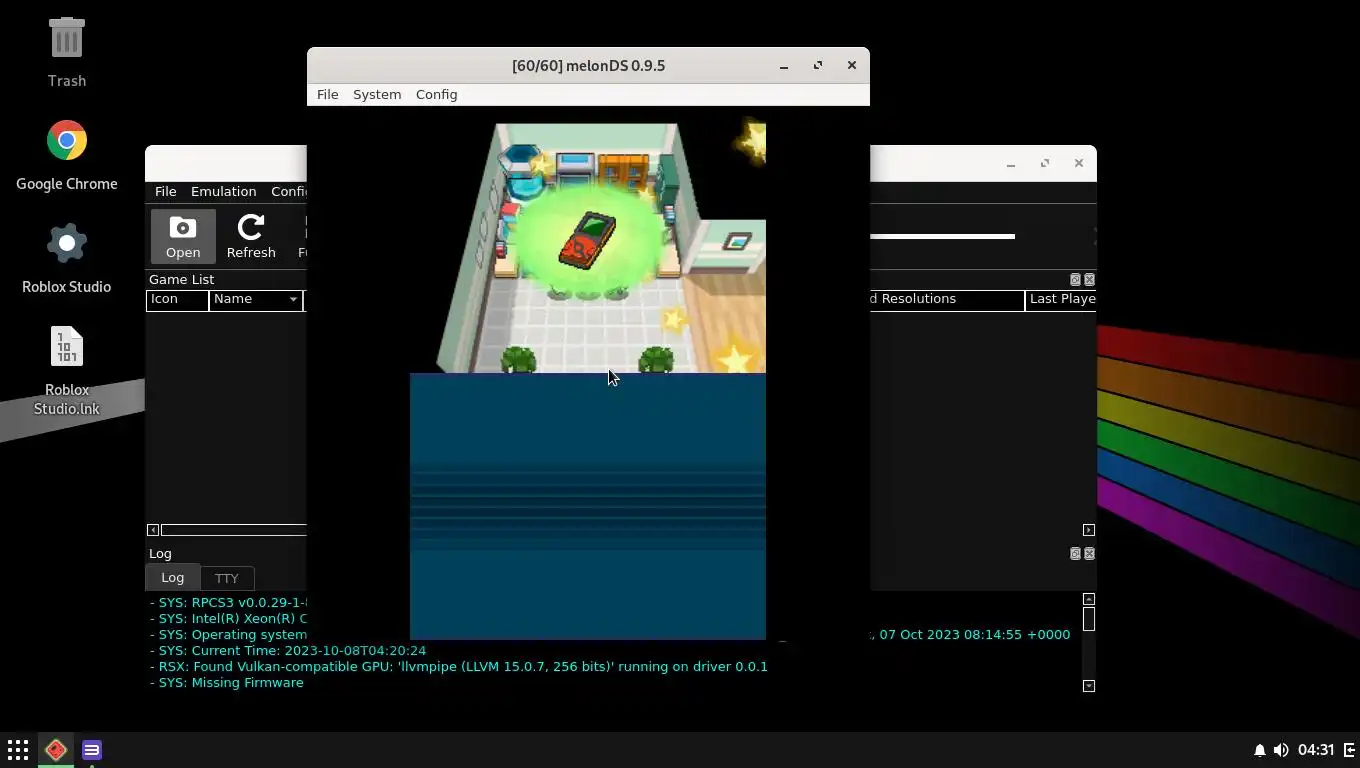Viewport: 1360px width, 768px height.
Task: Minimize the RPCS3 window
Action: tap(1011, 164)
